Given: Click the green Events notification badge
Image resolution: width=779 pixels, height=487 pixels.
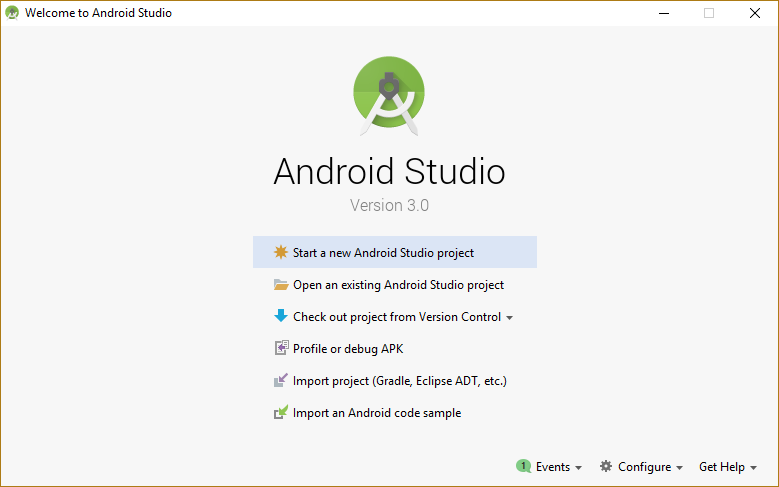Looking at the screenshot, I should pos(523,466).
